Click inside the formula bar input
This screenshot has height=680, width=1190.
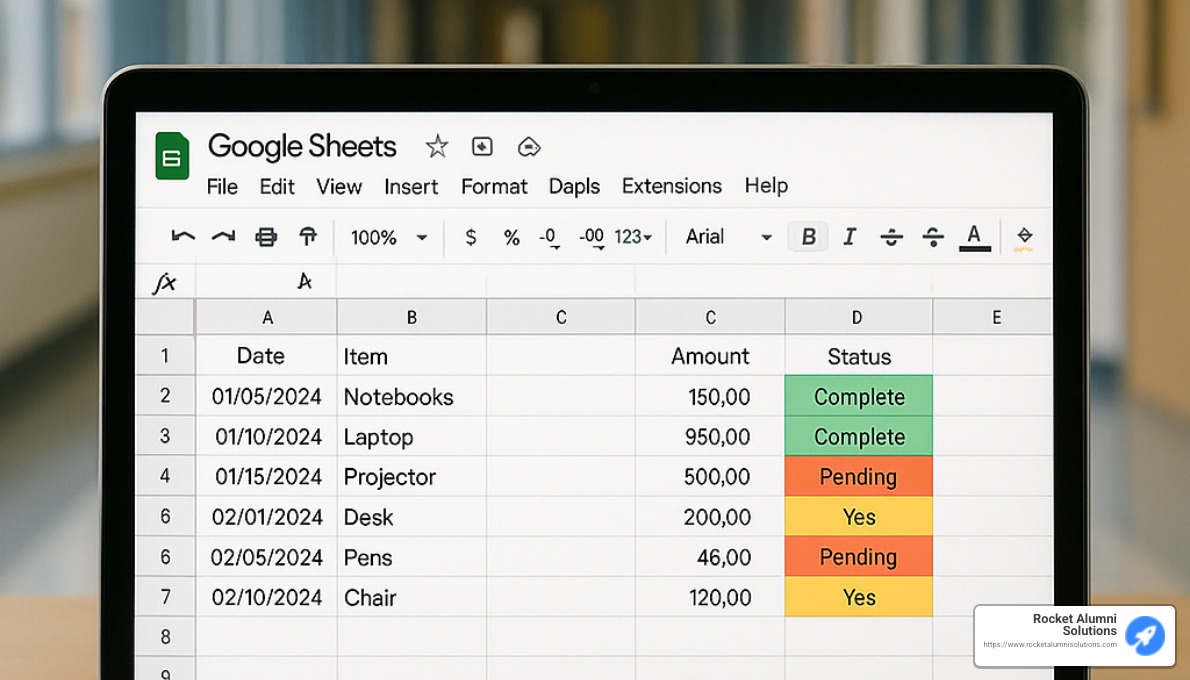tap(622, 282)
